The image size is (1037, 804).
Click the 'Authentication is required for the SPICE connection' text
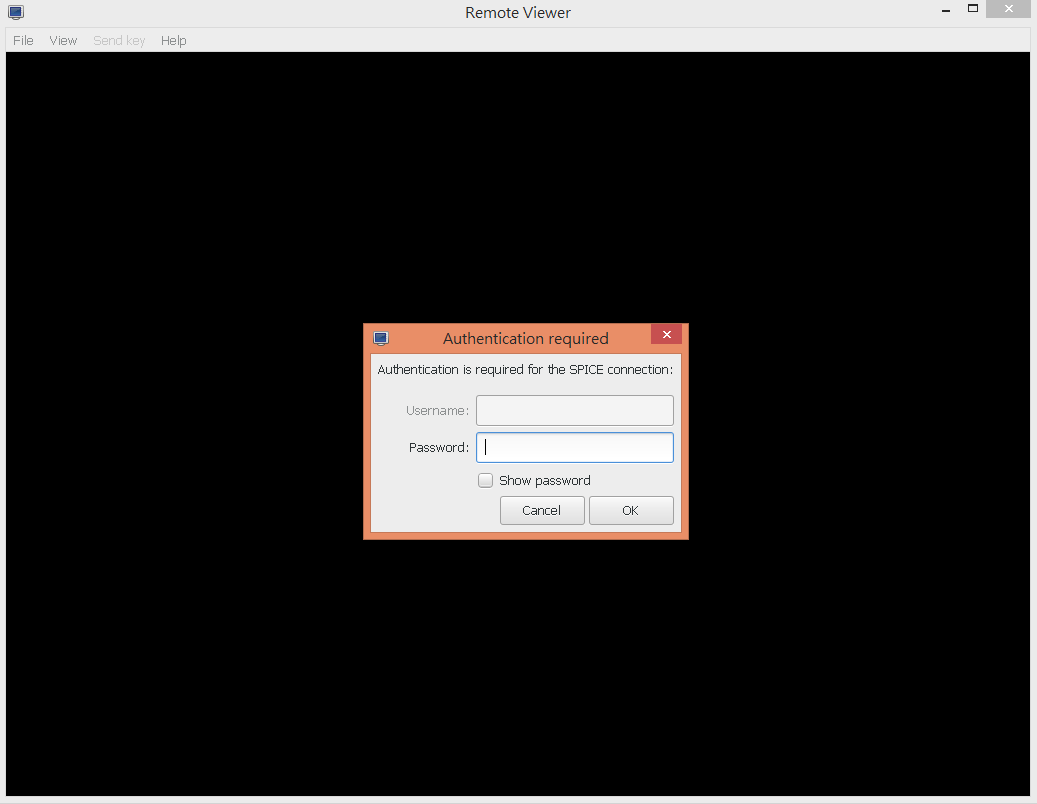tap(525, 370)
